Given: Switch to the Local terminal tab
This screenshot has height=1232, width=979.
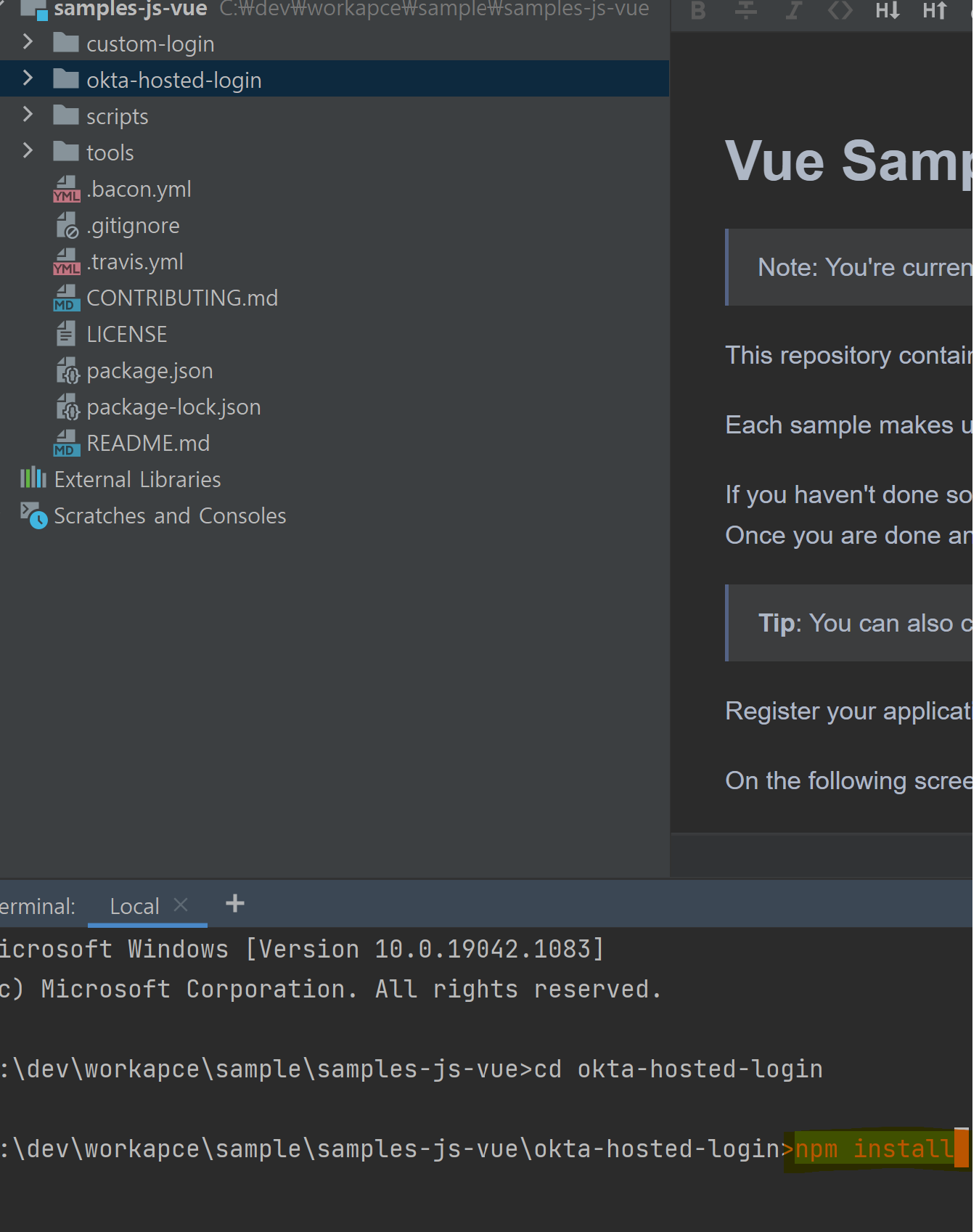Looking at the screenshot, I should (134, 905).
